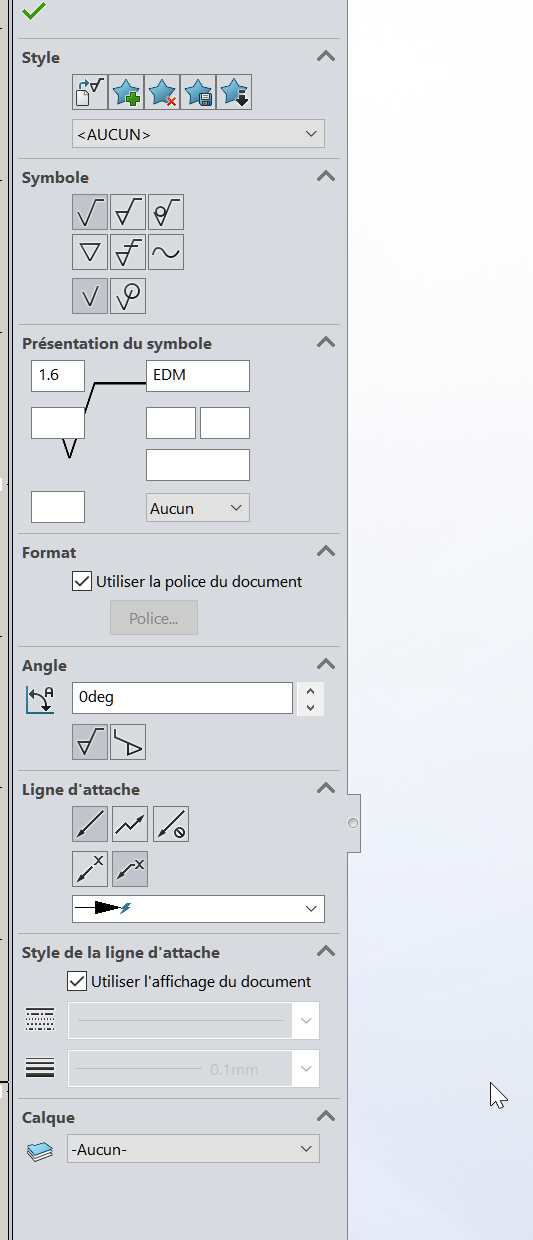
Task: Click the Load style icon
Action: pyautogui.click(x=234, y=93)
